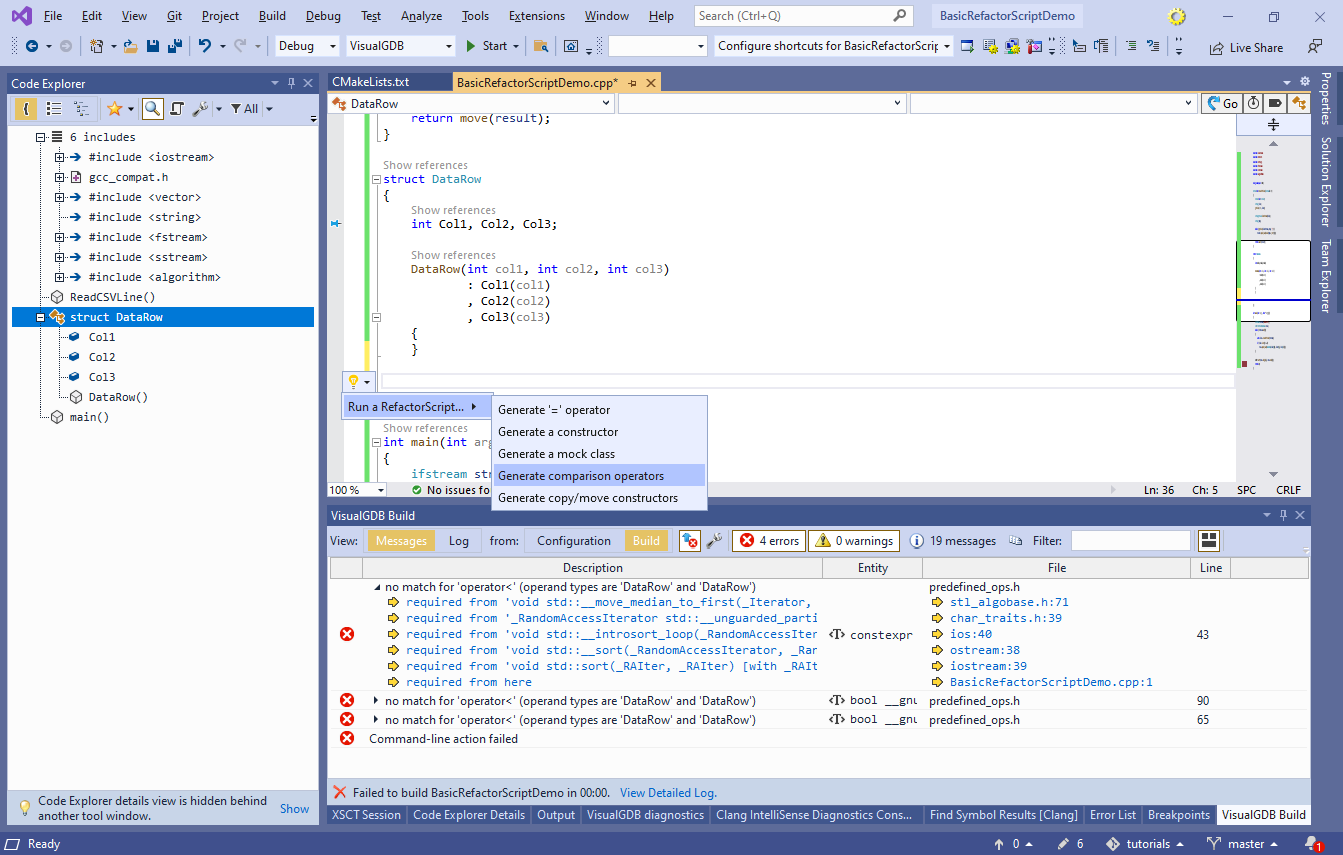Toggle the Log view button
Screen dimensions: 1343x855
(x=459, y=541)
